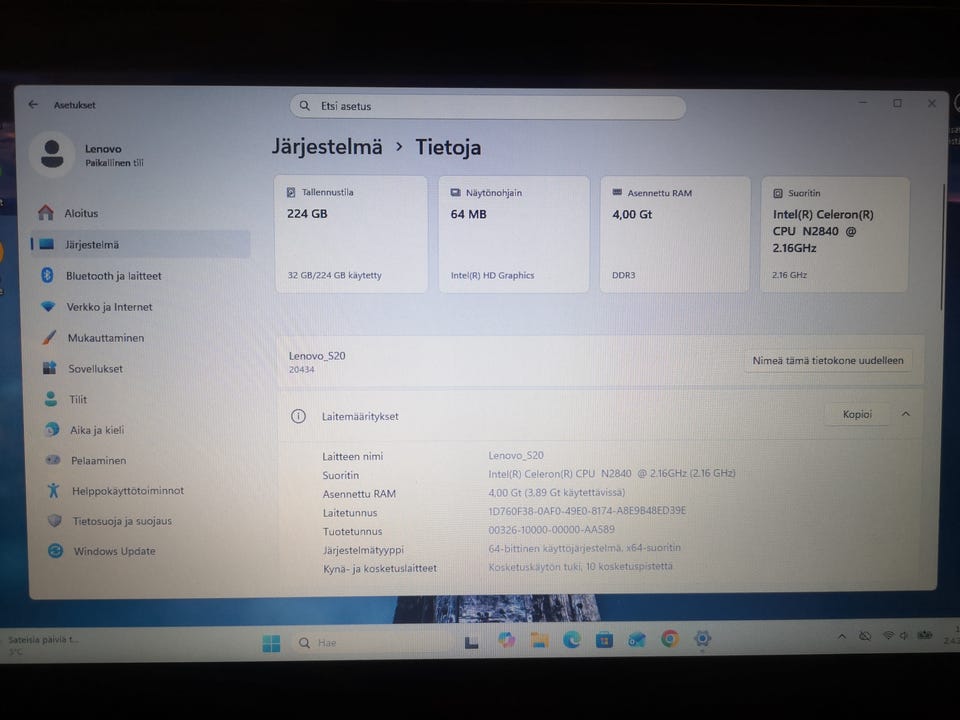Screen dimensions: 960x720
Task: Click the Windows Update sync icon
Action: coord(55,550)
